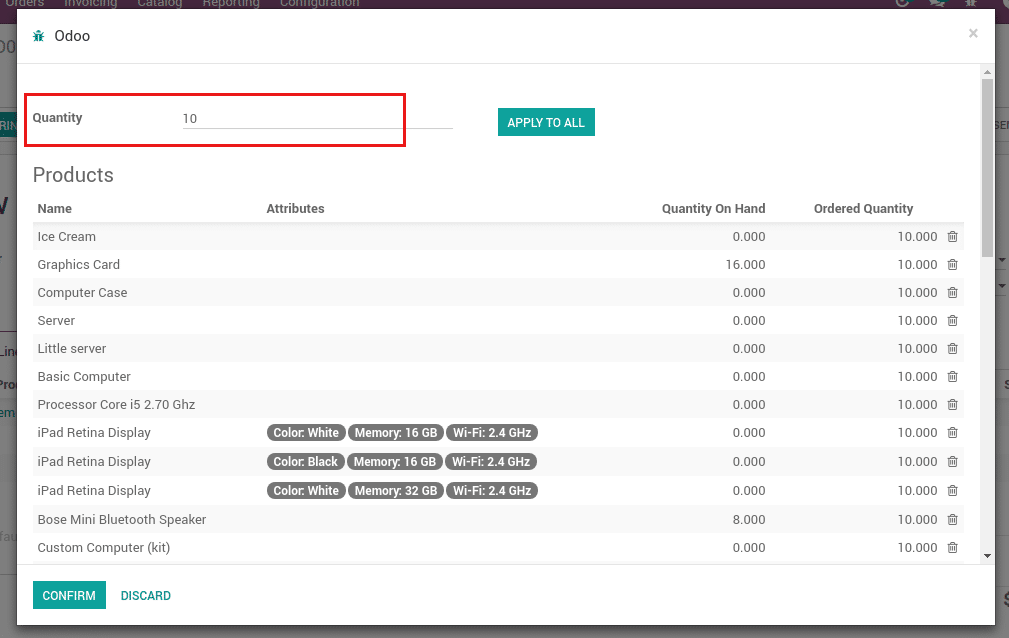Click the Computer Case product name

click(x=82, y=293)
